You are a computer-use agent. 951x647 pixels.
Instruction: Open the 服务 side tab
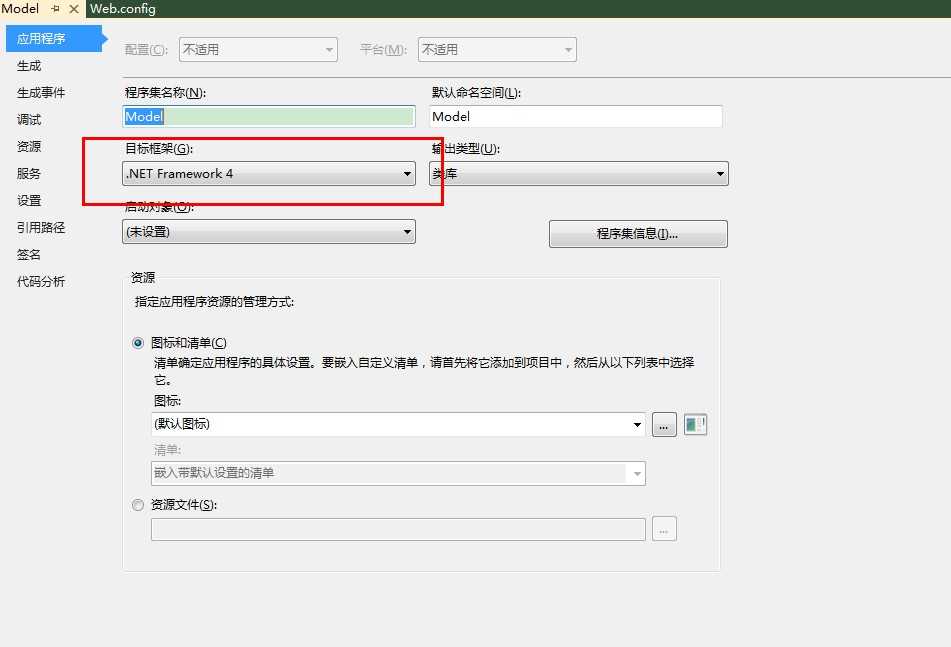pos(29,173)
